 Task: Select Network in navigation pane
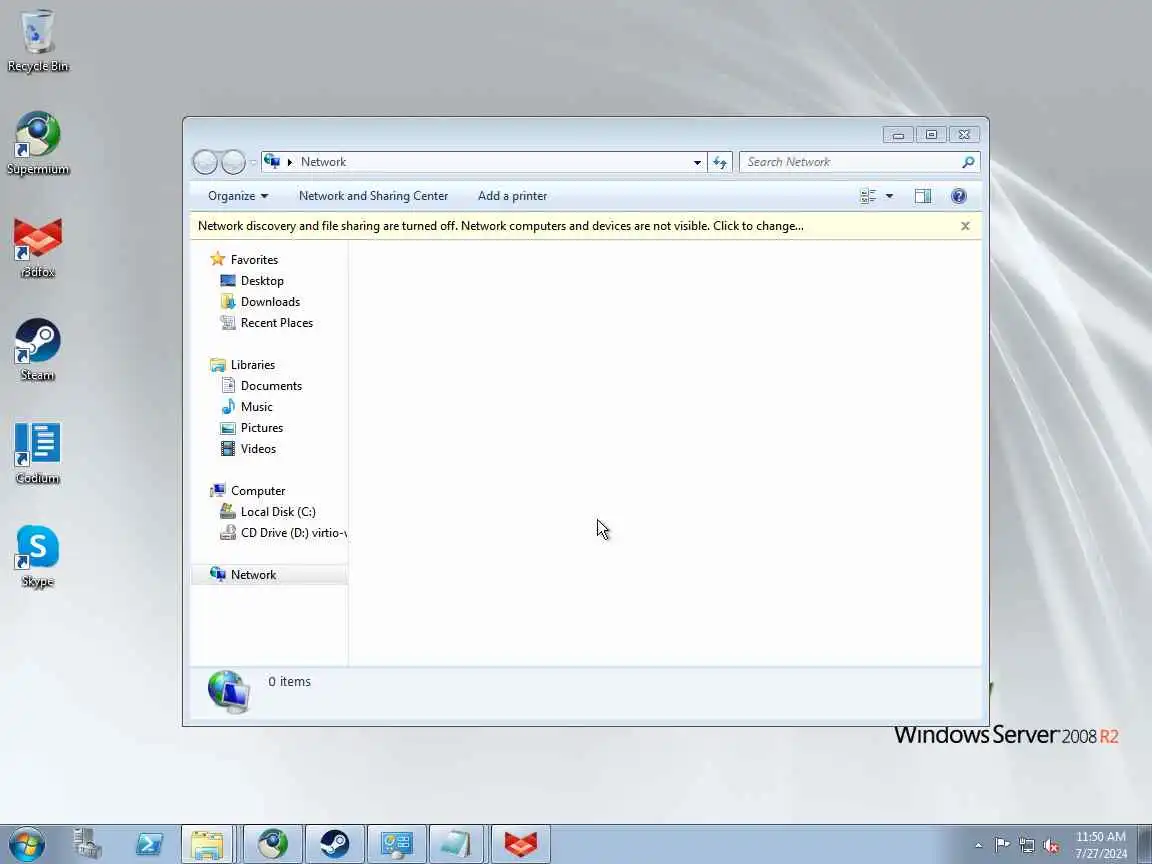click(x=269, y=575)
